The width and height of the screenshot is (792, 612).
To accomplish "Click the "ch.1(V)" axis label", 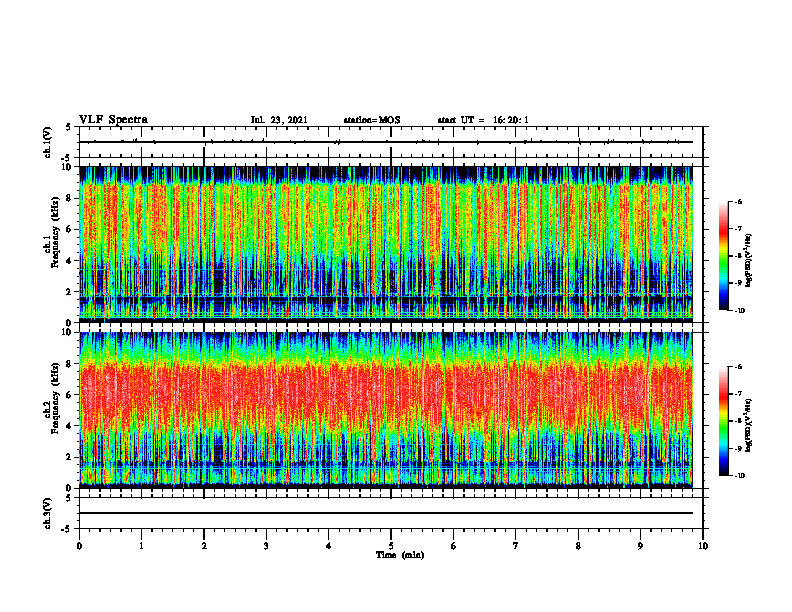I will coord(48,142).
